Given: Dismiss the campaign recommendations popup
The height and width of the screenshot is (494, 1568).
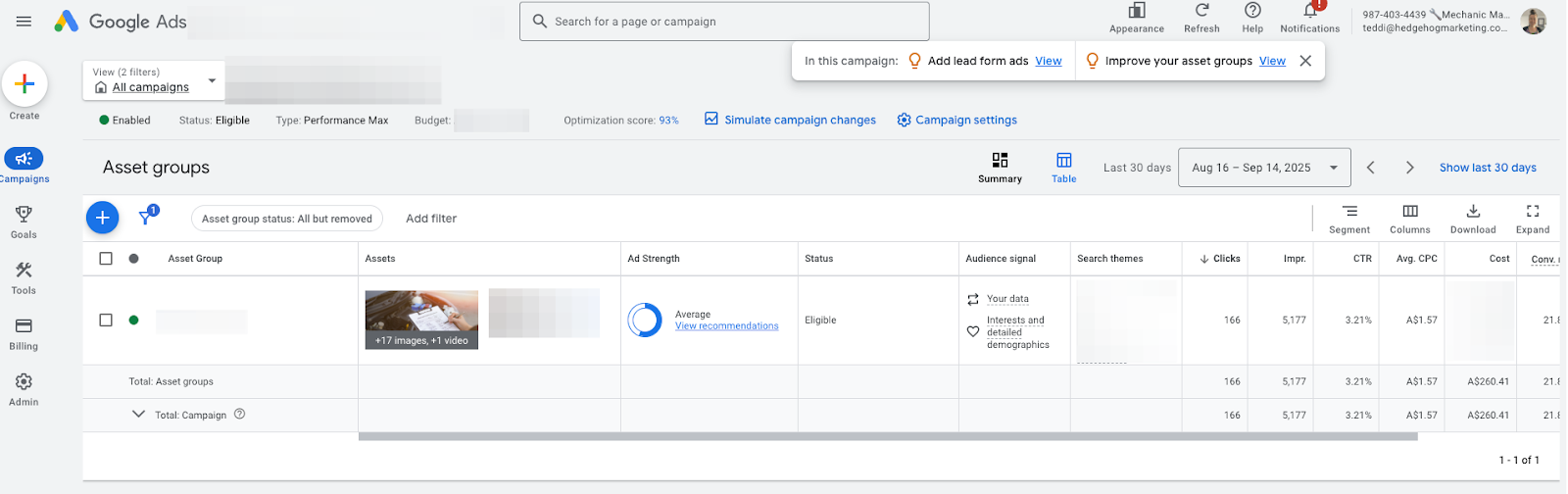Looking at the screenshot, I should (x=1305, y=61).
